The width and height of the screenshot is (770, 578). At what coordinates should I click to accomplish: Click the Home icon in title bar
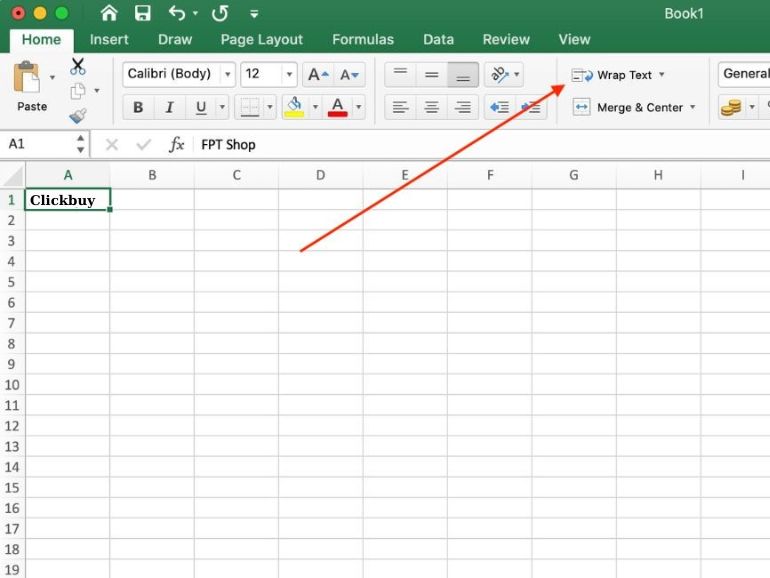(x=109, y=13)
